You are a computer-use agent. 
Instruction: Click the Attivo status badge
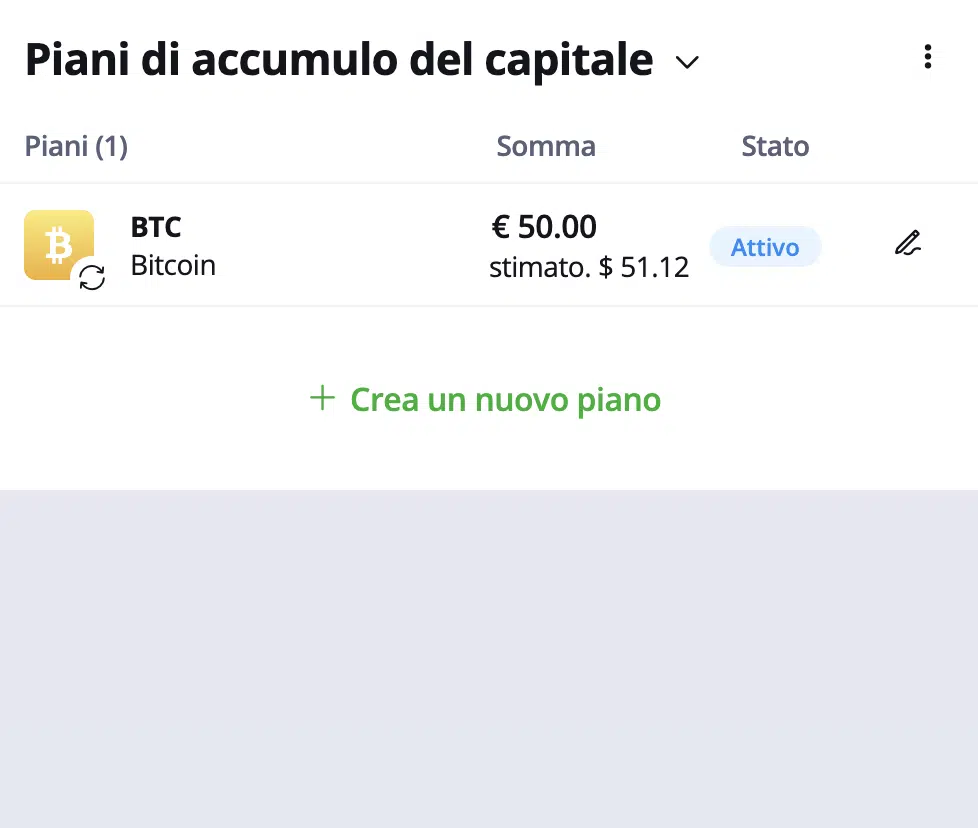[x=765, y=247]
